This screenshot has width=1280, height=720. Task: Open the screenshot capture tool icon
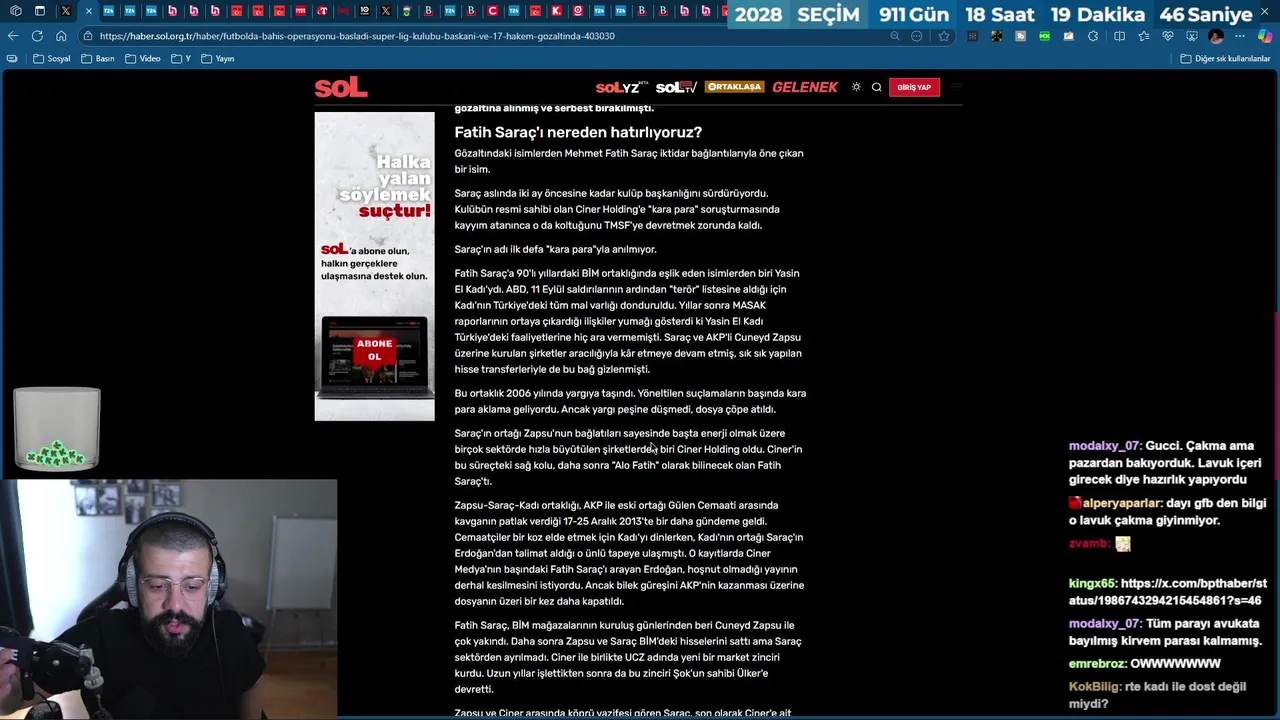[x=1191, y=36]
